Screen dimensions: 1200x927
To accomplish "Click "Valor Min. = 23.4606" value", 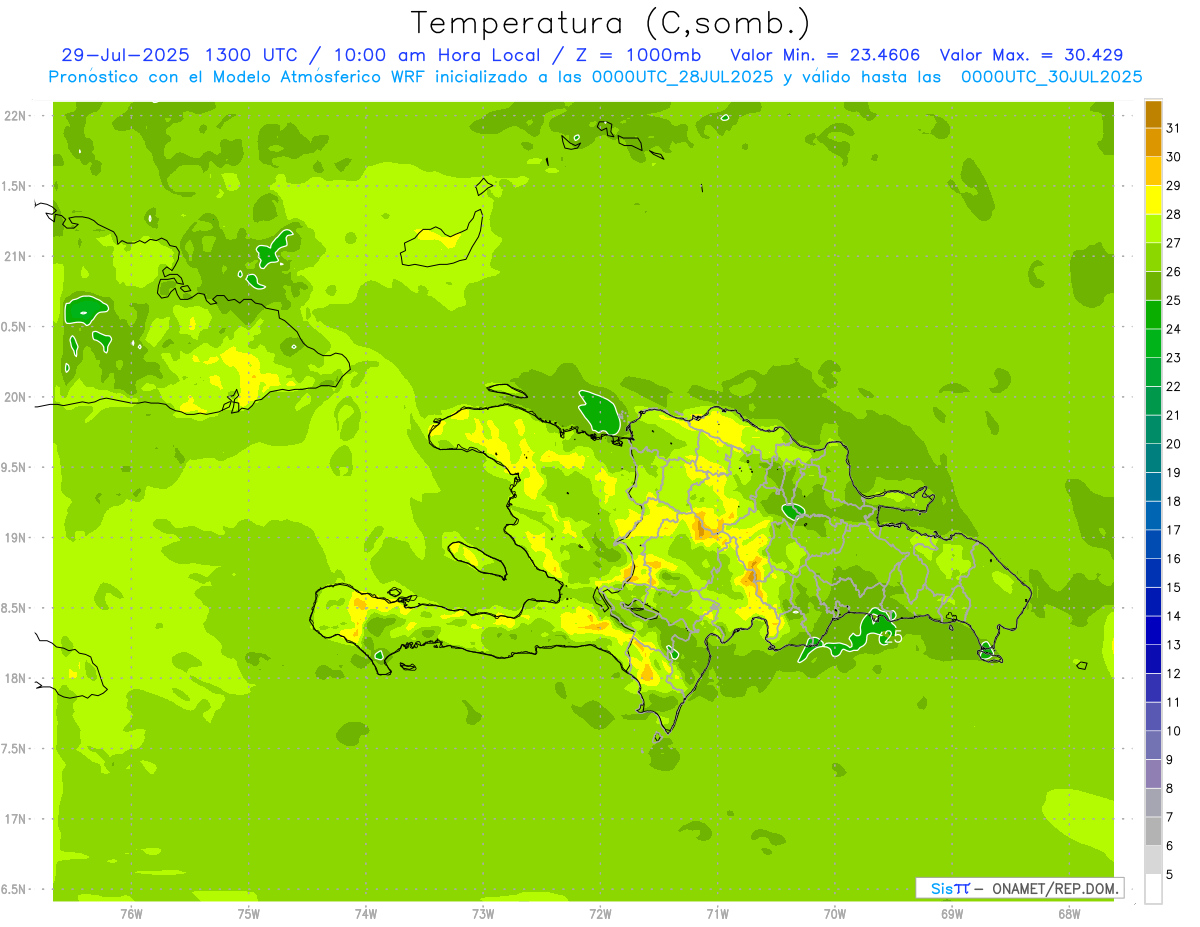I will tap(825, 55).
